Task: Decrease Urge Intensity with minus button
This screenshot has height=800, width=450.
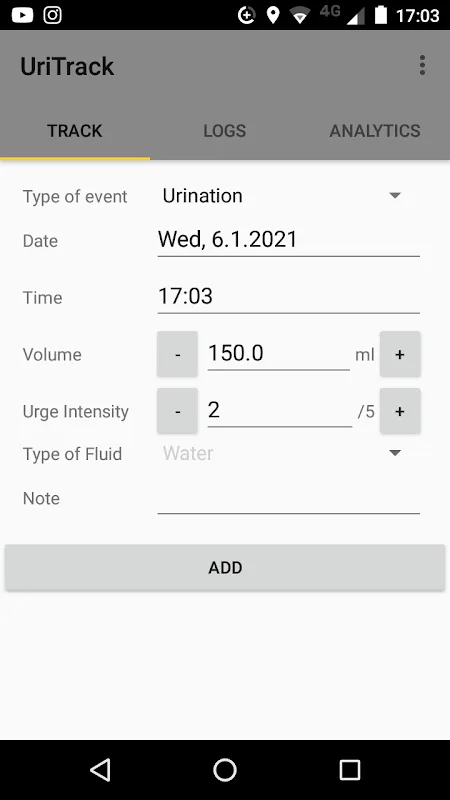Action: [177, 411]
